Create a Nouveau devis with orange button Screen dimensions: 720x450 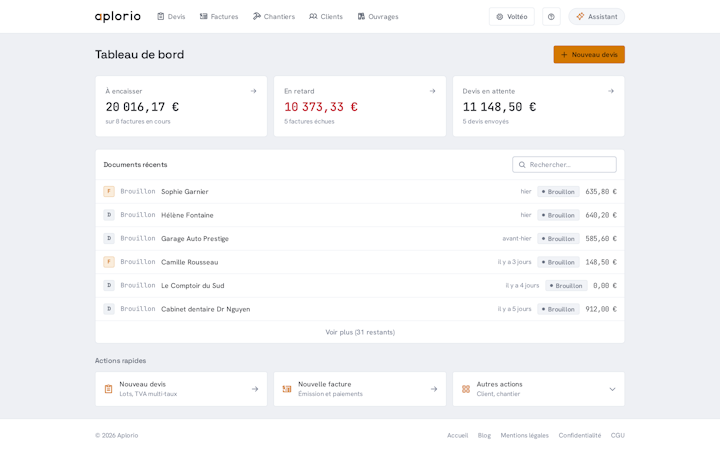tap(589, 55)
